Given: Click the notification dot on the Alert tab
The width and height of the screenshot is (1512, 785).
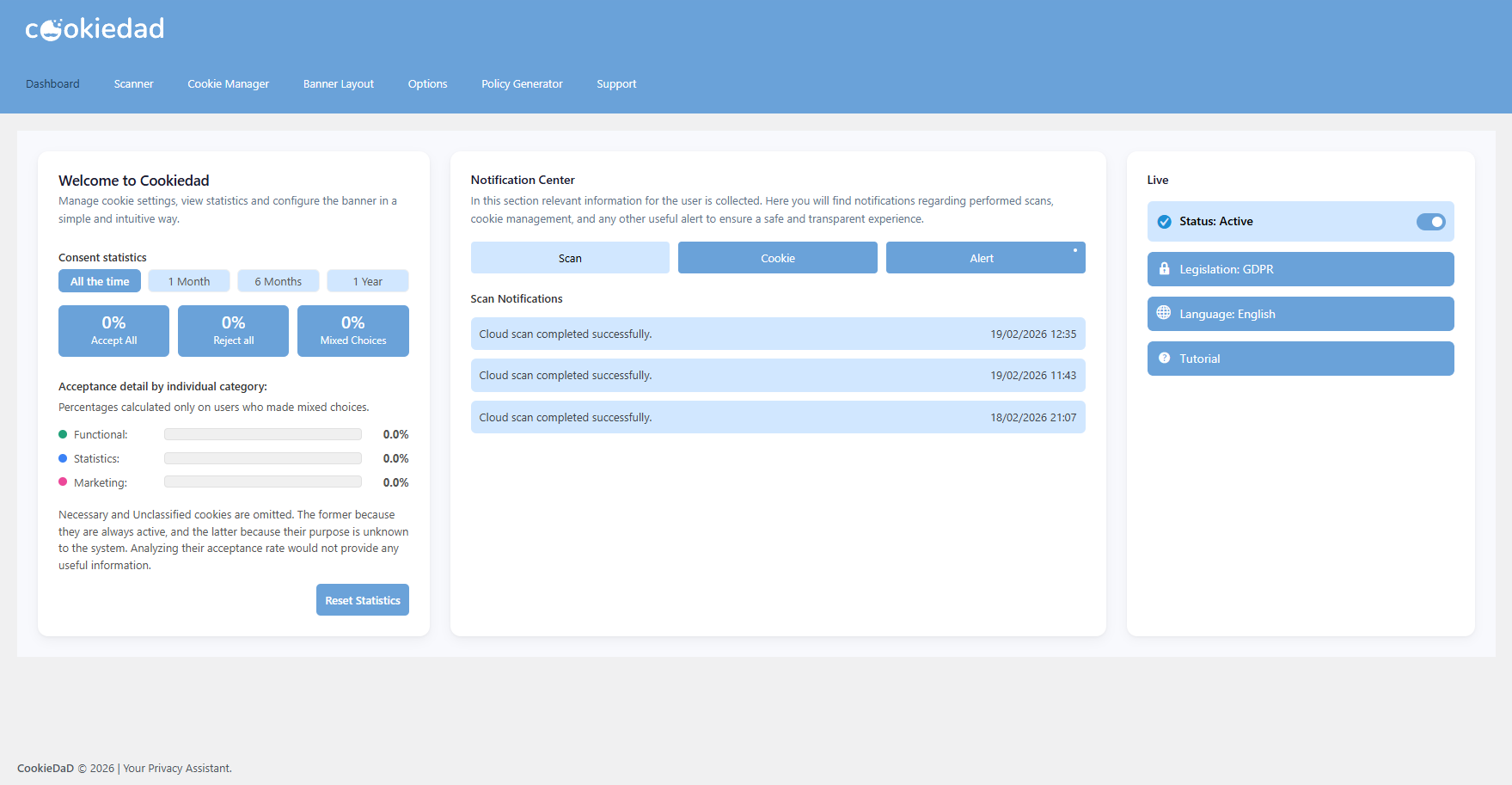Looking at the screenshot, I should click(x=1075, y=250).
